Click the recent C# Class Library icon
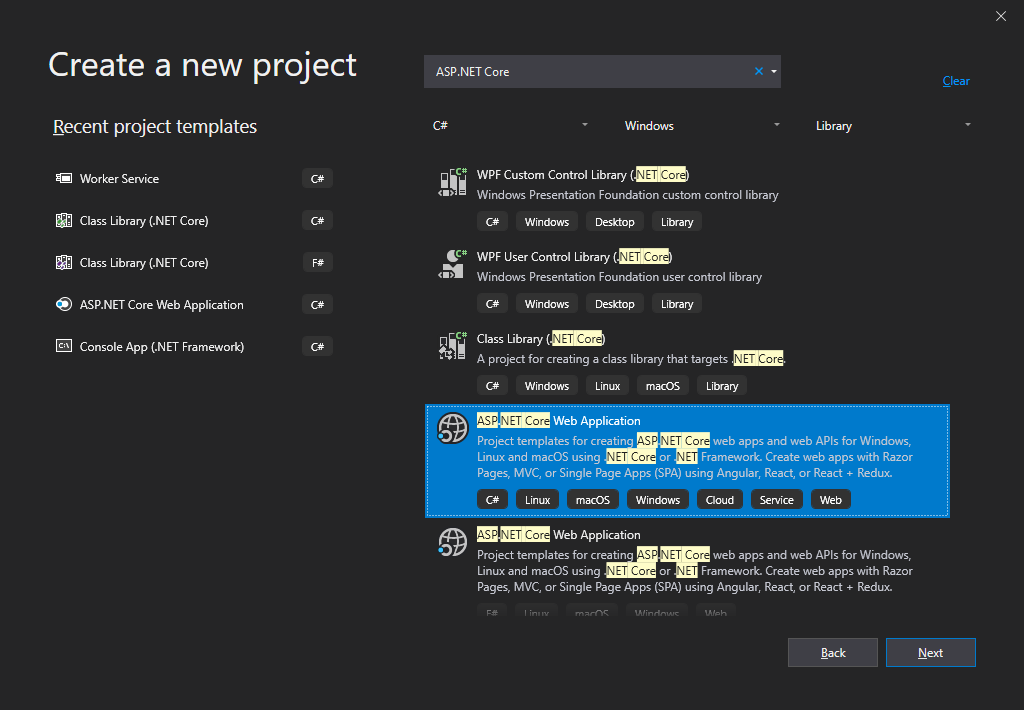Viewport: 1024px width, 710px height. (x=63, y=221)
